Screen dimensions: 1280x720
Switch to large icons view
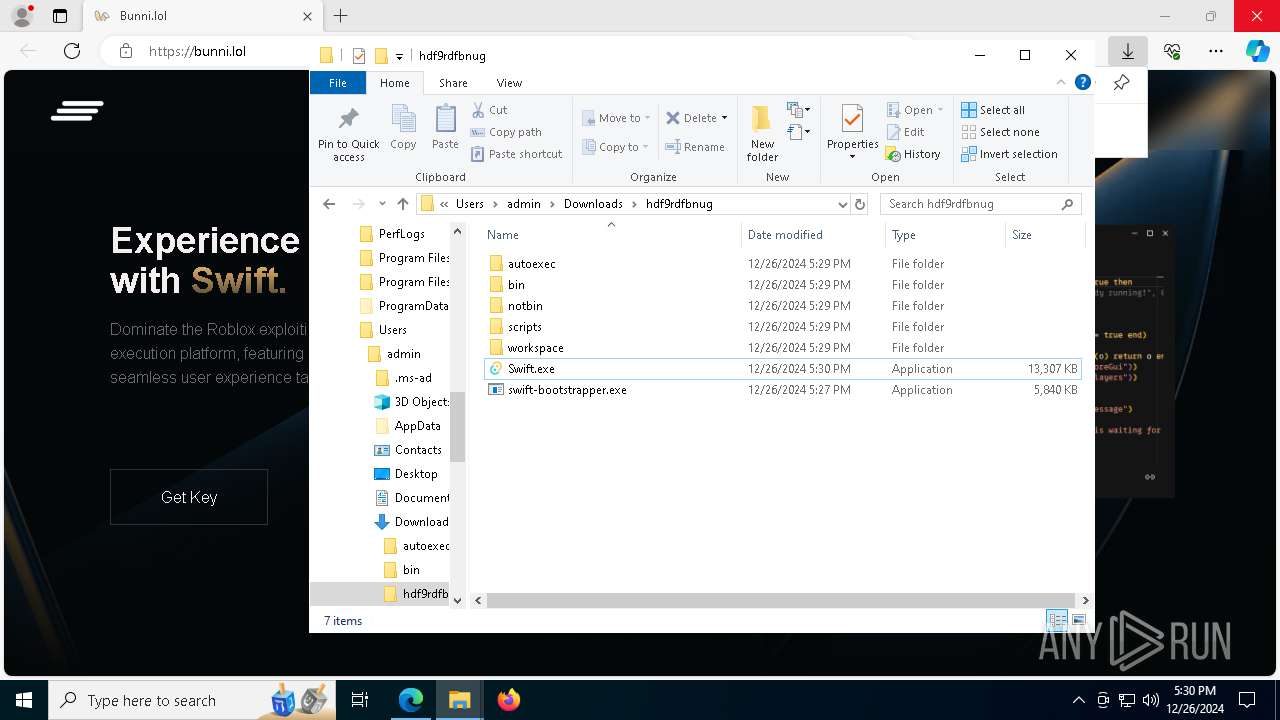point(1079,621)
